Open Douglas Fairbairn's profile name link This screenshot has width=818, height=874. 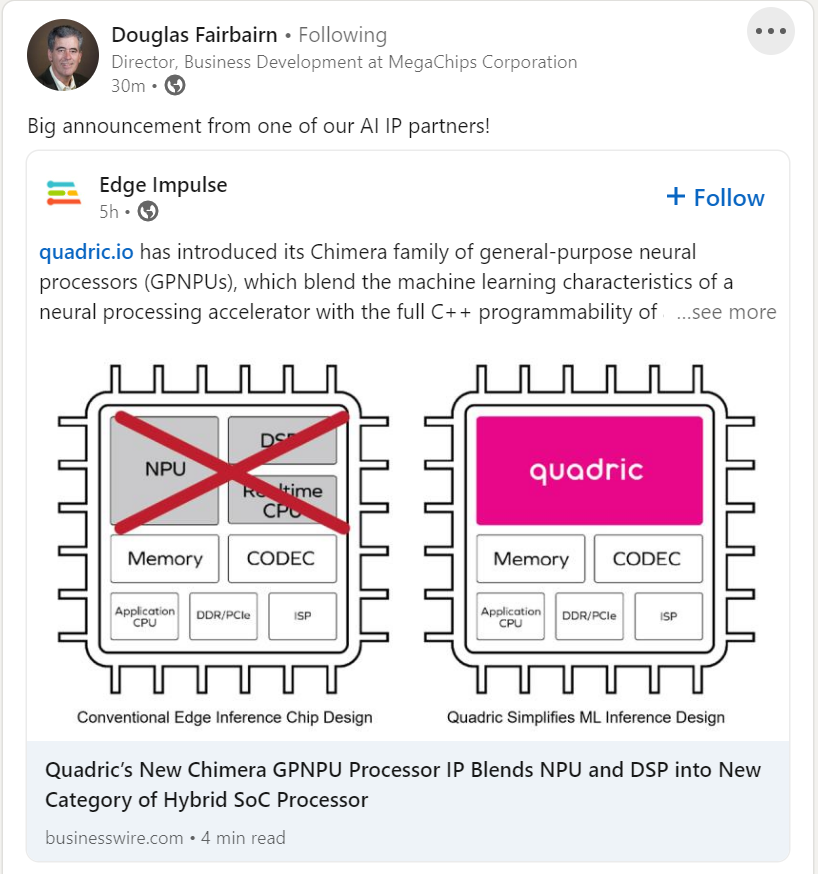(194, 35)
